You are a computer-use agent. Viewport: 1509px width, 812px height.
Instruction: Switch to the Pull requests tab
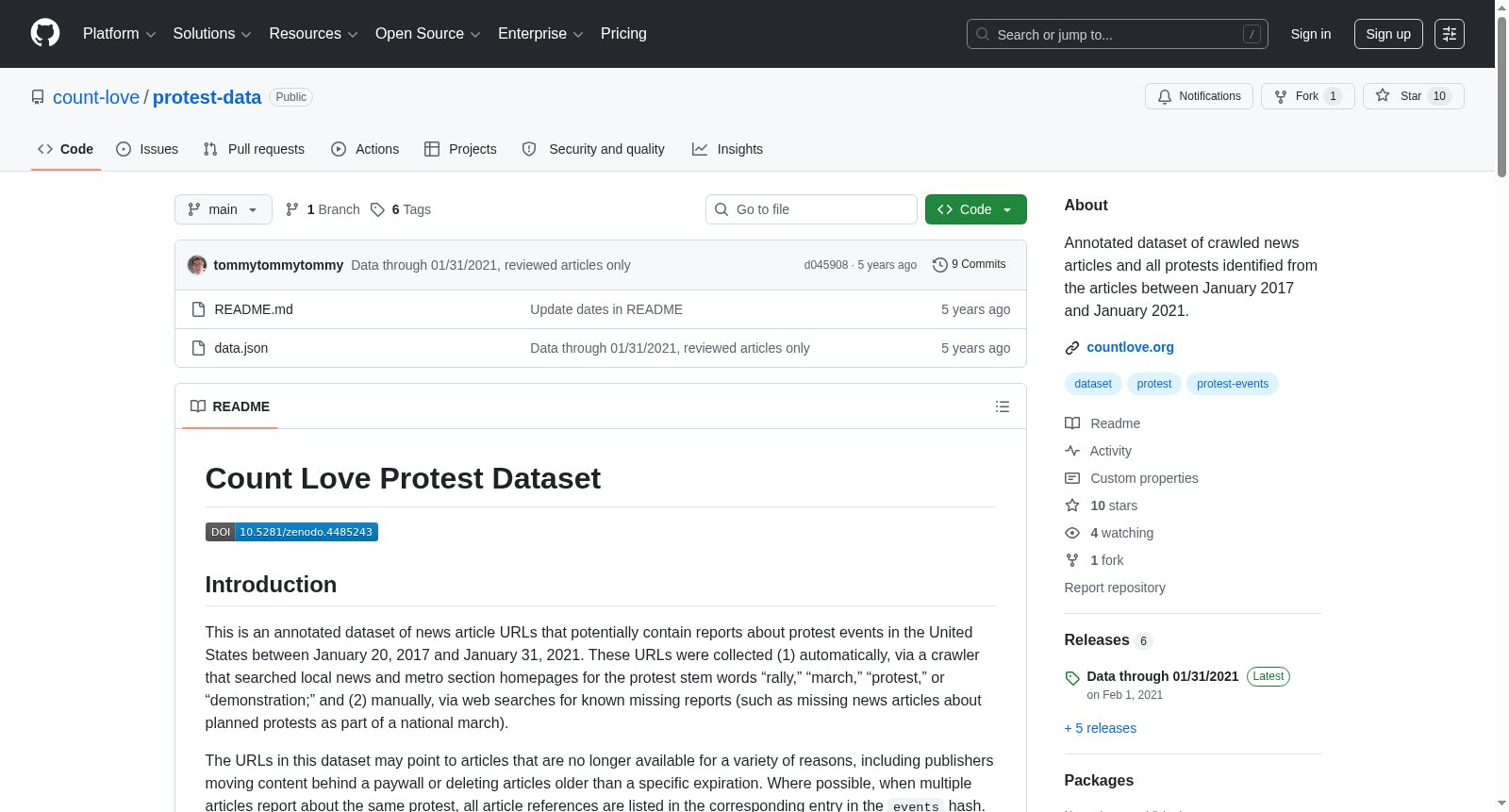pos(254,149)
